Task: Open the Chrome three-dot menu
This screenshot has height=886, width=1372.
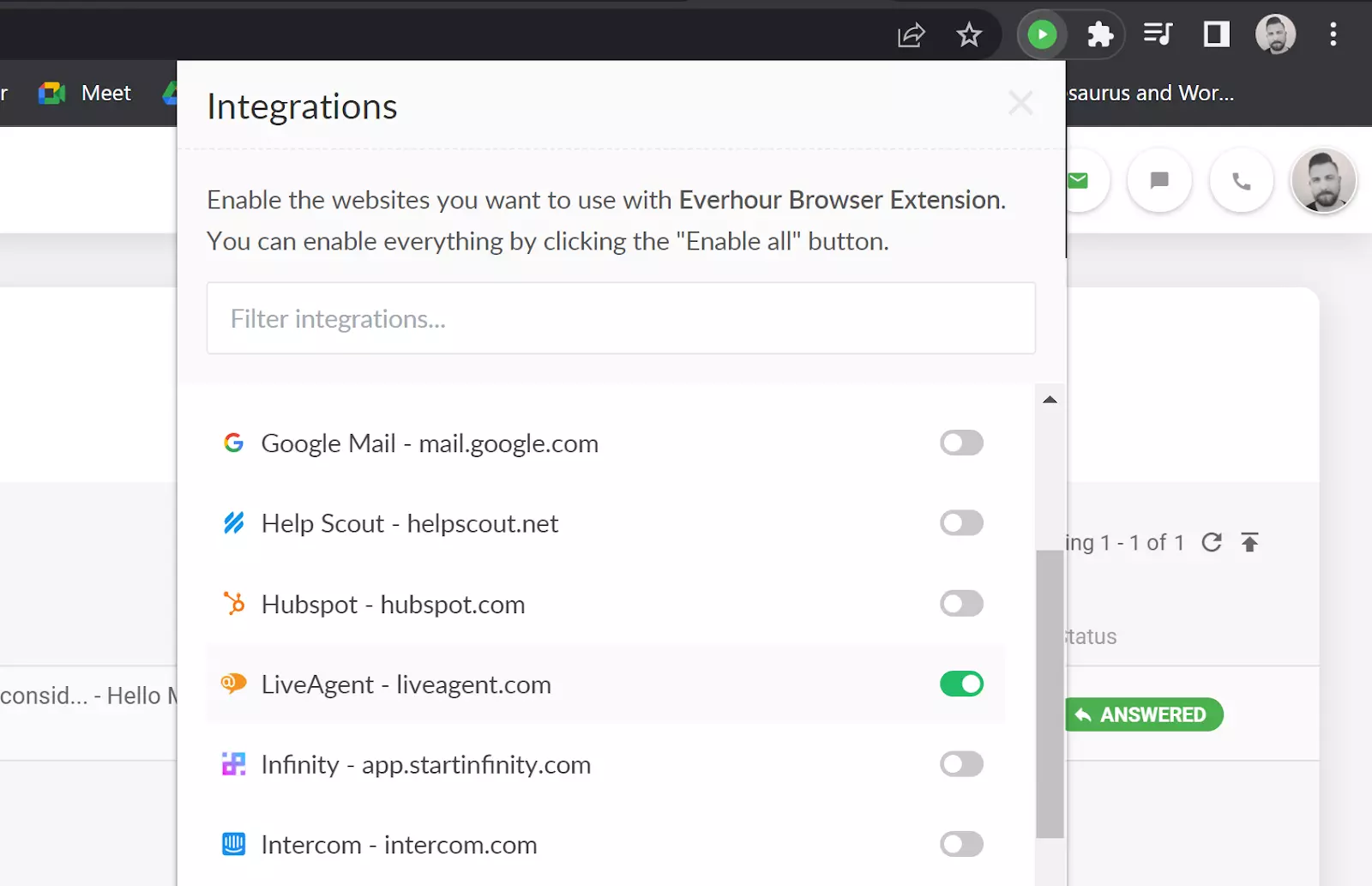Action: tap(1333, 34)
